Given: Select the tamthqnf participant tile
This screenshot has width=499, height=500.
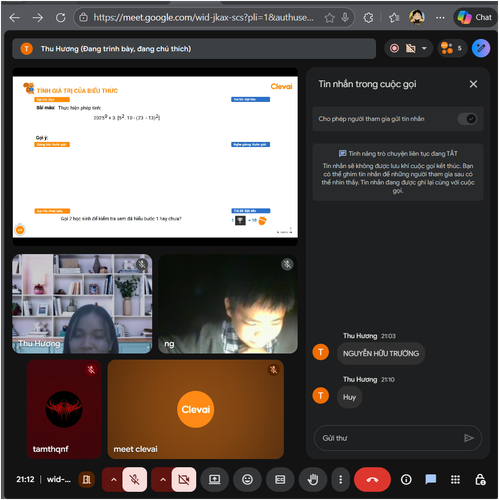Looking at the screenshot, I should pos(64,409).
